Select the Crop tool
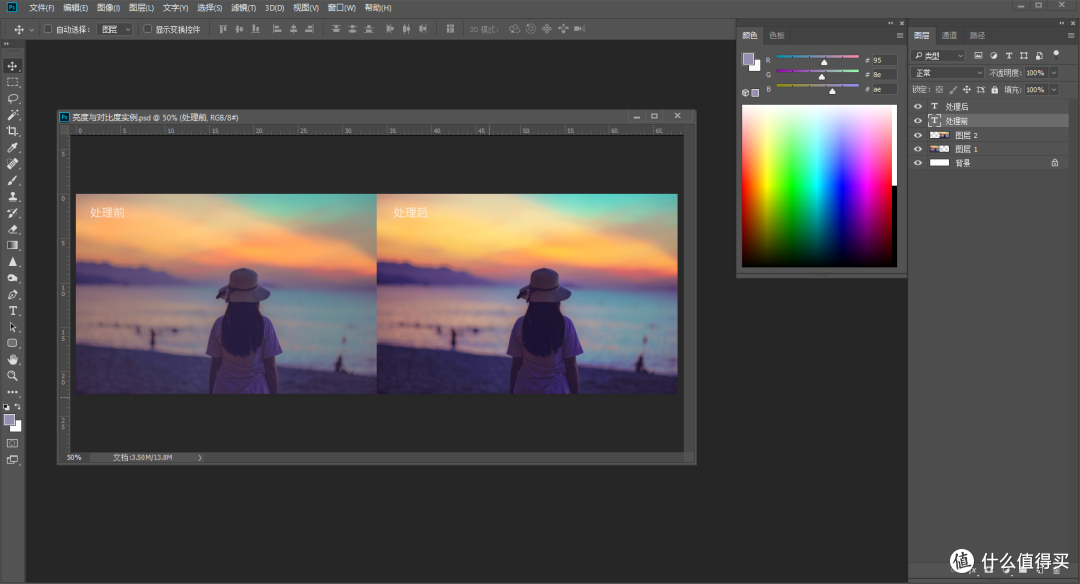Viewport: 1080px width, 584px height. click(12, 131)
